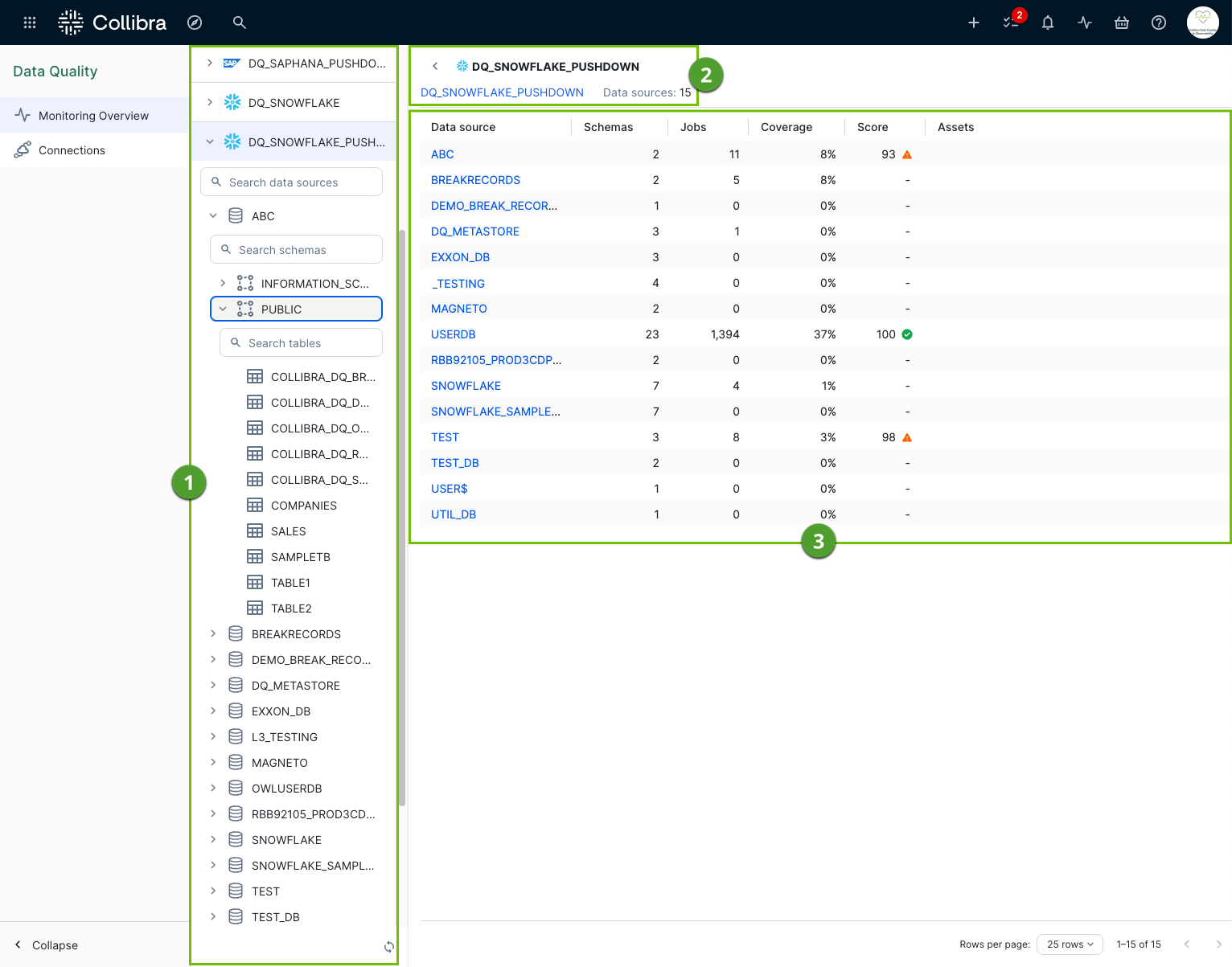
Task: Open the Collibra waffle apps menu
Action: (x=30, y=23)
